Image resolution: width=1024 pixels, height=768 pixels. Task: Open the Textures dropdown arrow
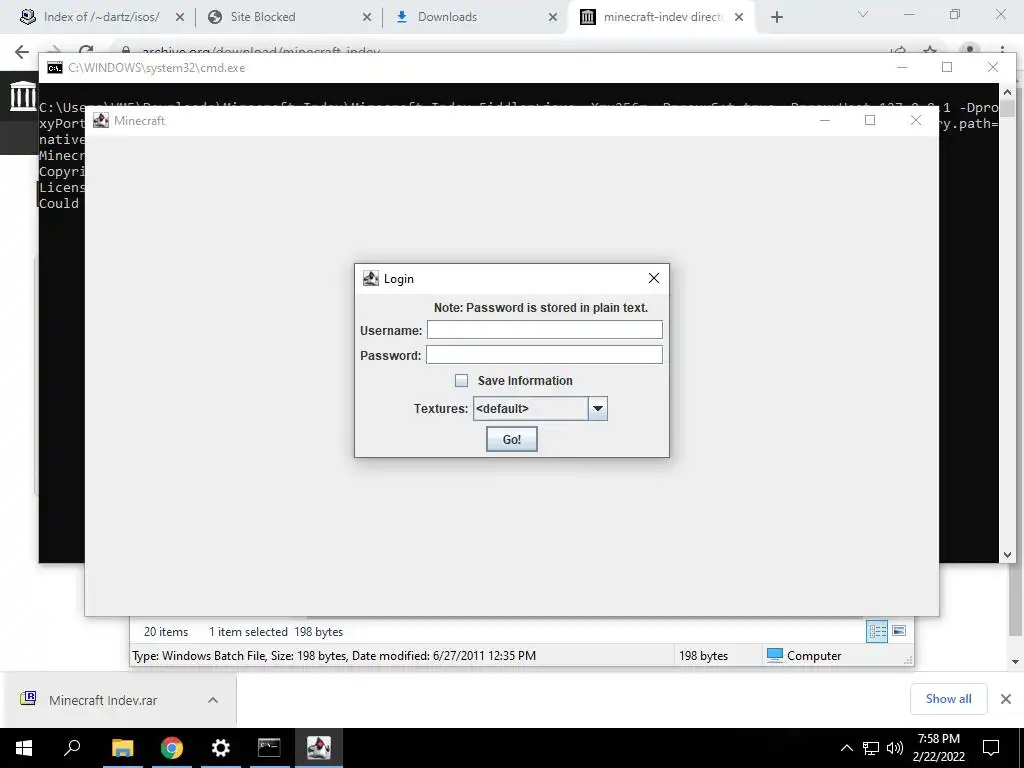(598, 409)
